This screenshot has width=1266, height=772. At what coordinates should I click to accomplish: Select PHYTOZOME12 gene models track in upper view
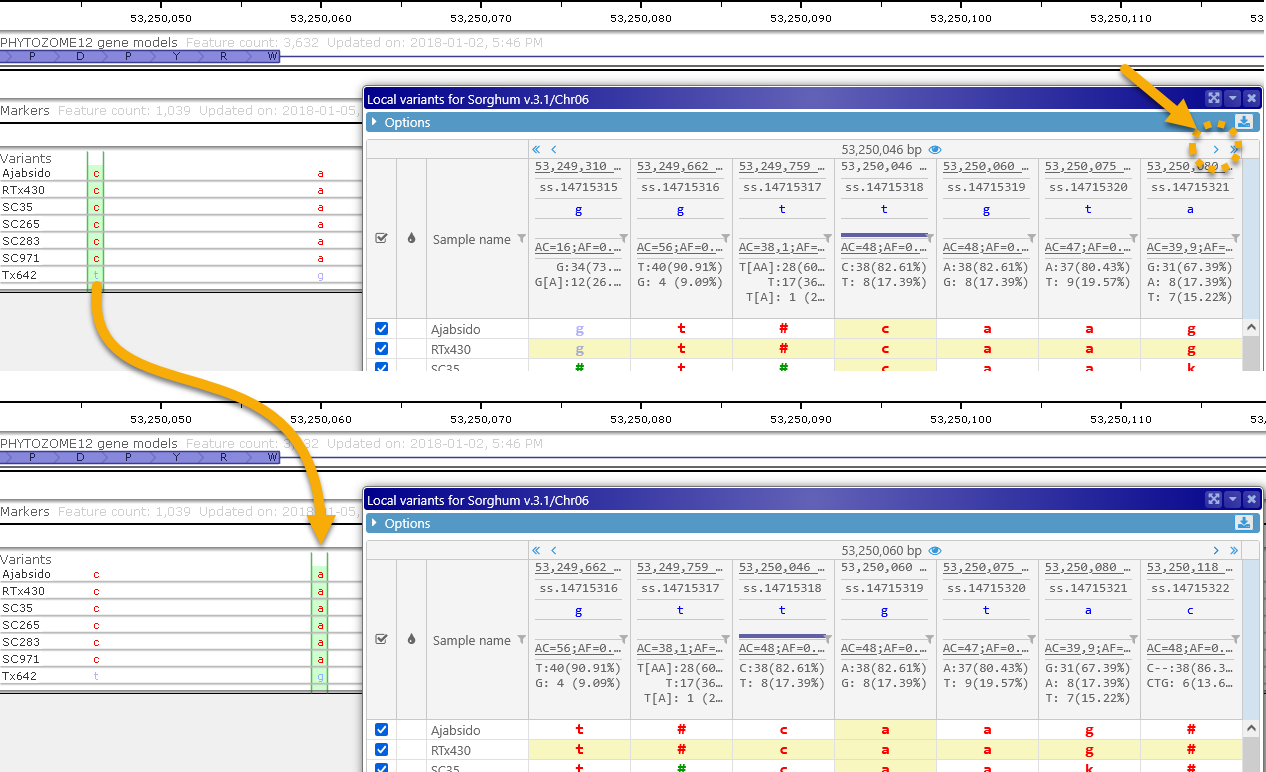click(89, 43)
